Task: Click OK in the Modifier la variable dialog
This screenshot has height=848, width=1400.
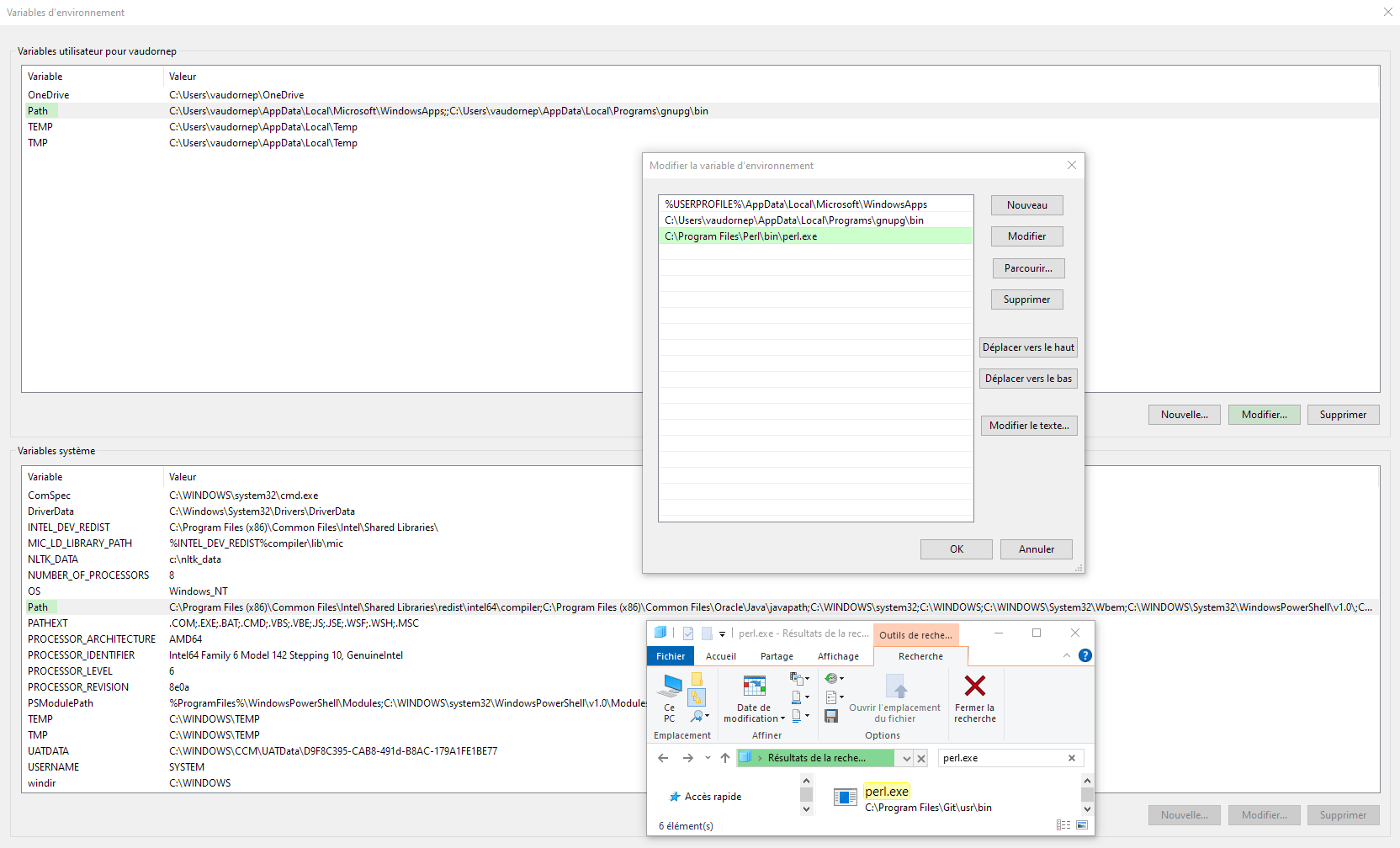Action: 956,549
